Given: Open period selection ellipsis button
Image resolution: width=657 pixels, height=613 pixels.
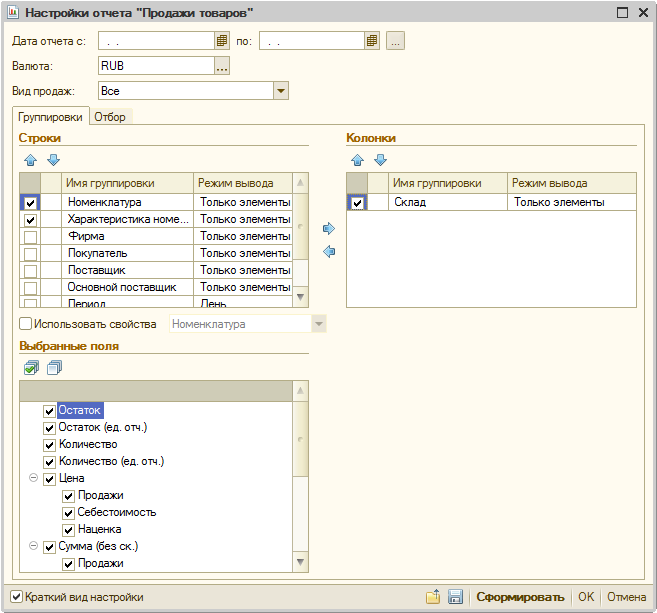Looking at the screenshot, I should [395, 41].
